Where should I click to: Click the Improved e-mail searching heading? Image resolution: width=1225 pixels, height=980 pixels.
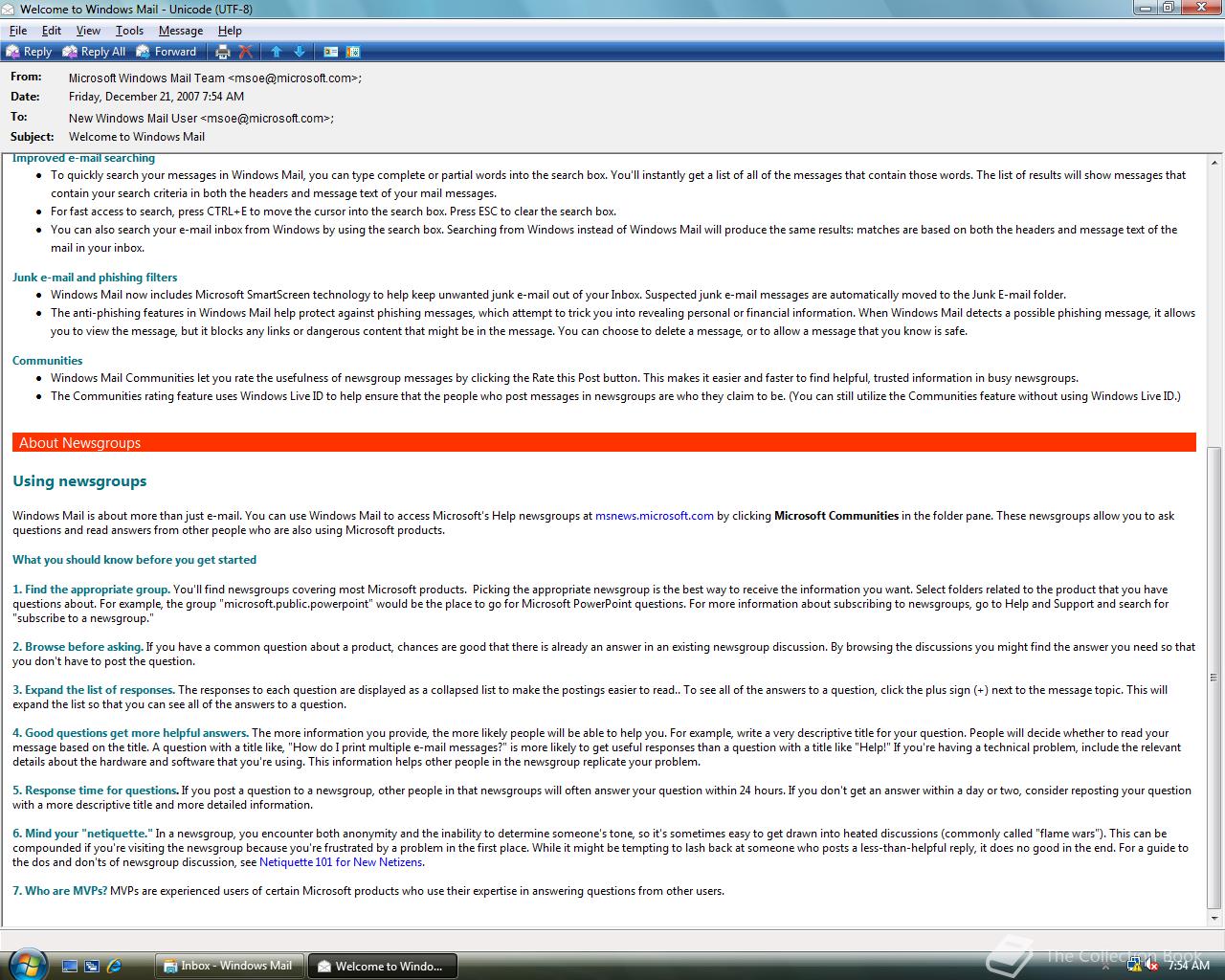click(83, 159)
